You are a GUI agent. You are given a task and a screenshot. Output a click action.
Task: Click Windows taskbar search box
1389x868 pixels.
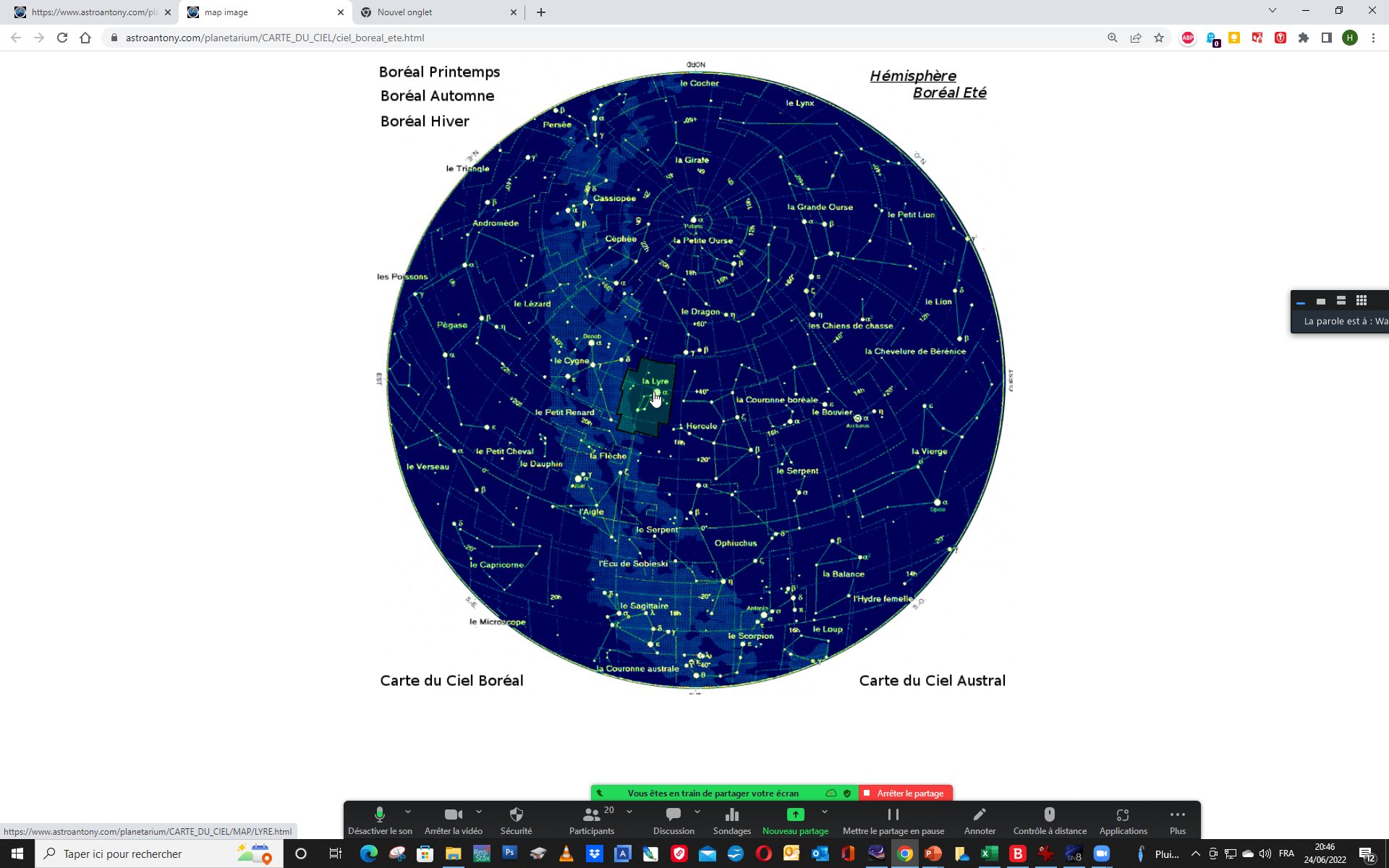[158, 854]
